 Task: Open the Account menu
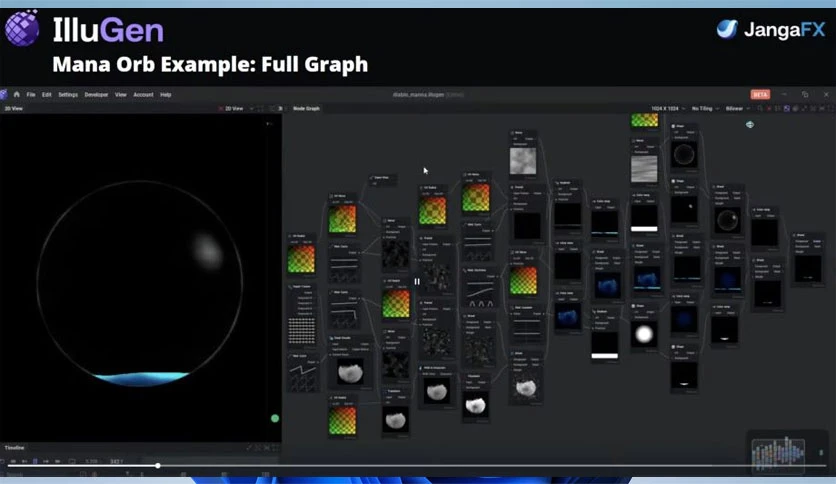coord(143,94)
